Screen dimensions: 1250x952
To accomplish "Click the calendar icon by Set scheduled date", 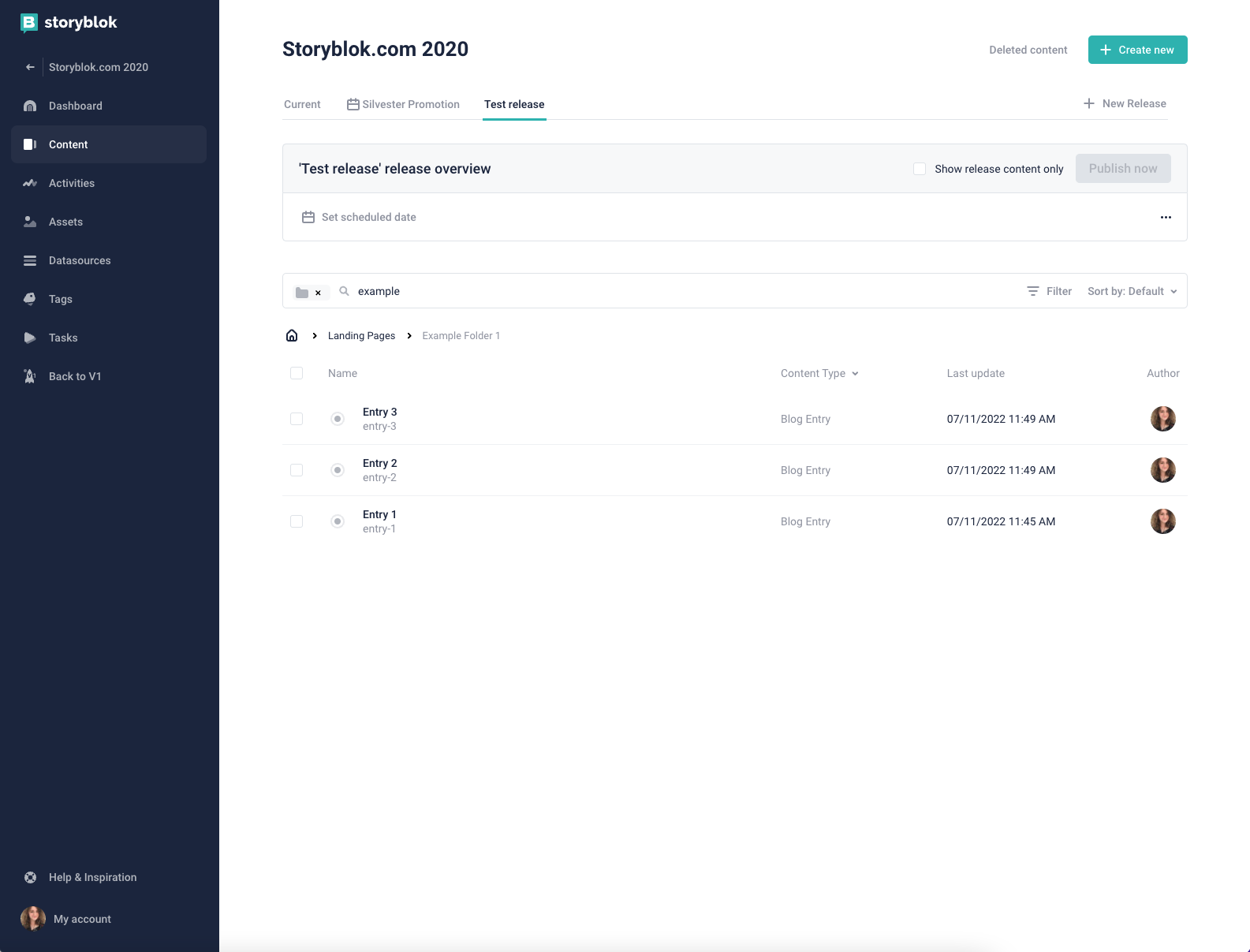I will [x=308, y=217].
